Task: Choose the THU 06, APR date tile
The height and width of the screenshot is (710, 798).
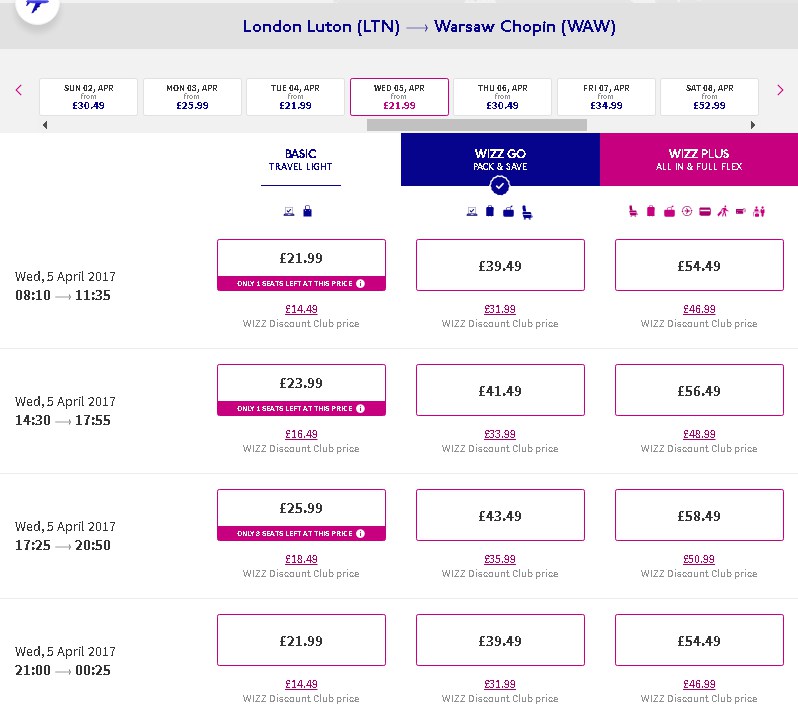Action: point(502,97)
